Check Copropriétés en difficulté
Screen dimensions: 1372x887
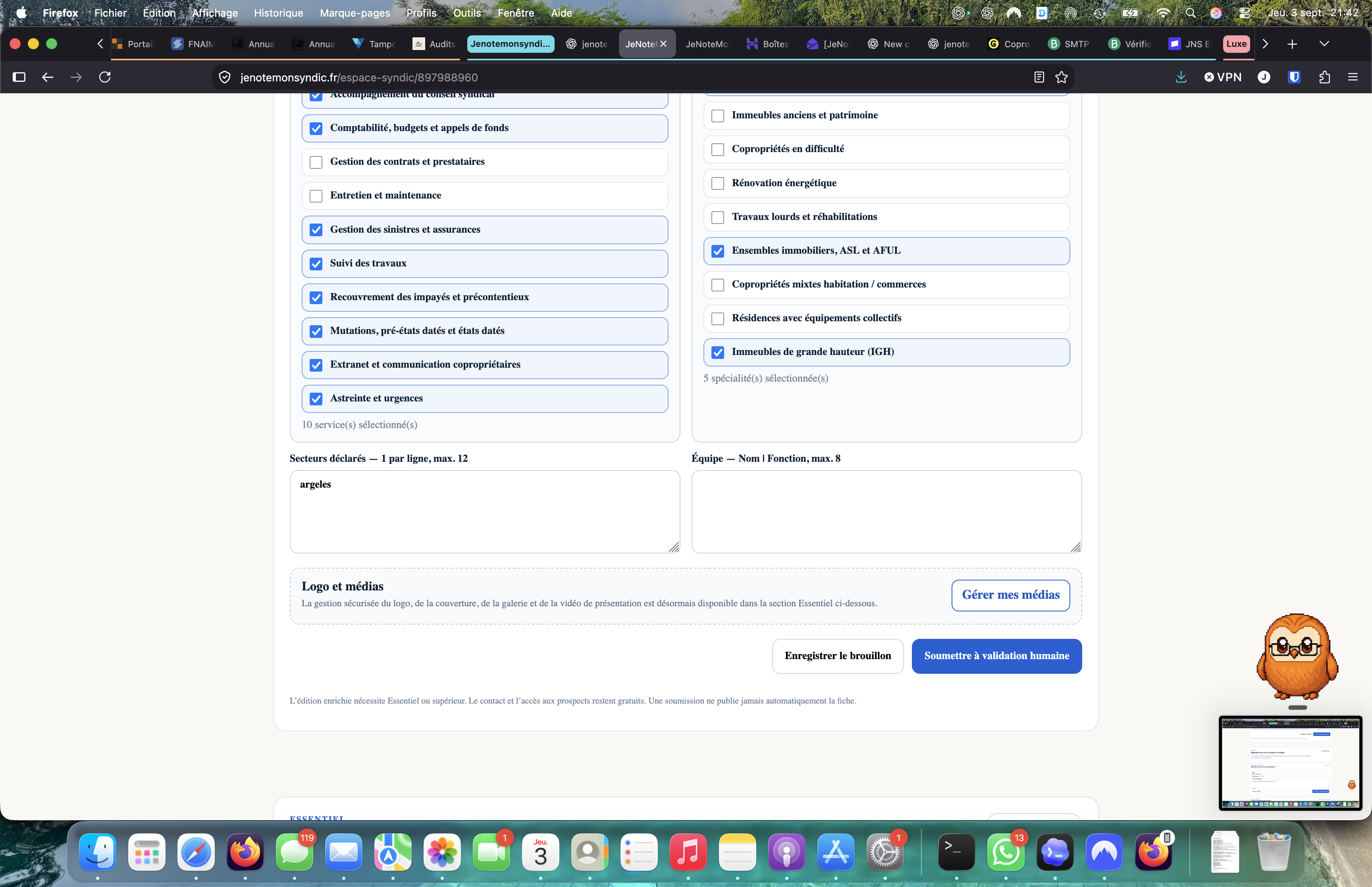coord(718,150)
